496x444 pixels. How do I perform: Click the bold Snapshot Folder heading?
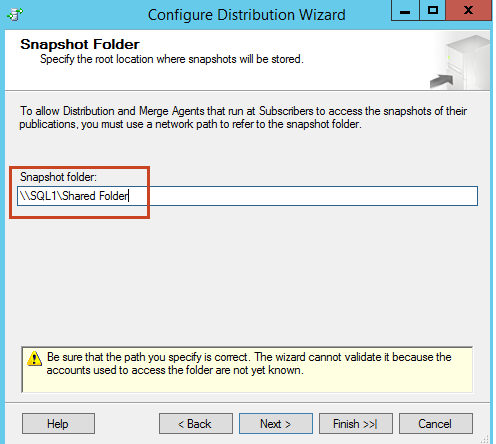[x=80, y=44]
